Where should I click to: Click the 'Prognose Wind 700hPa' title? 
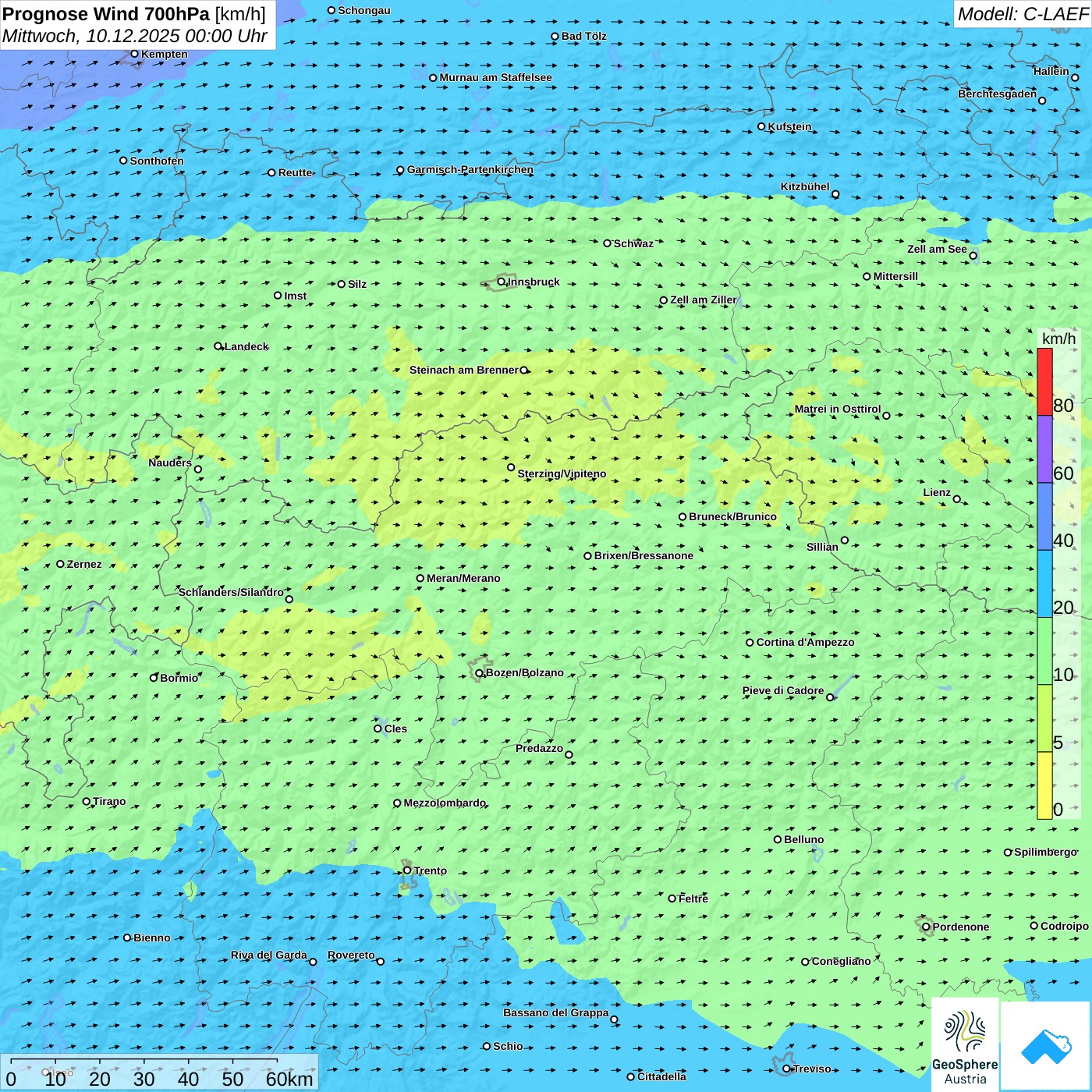coord(107,14)
